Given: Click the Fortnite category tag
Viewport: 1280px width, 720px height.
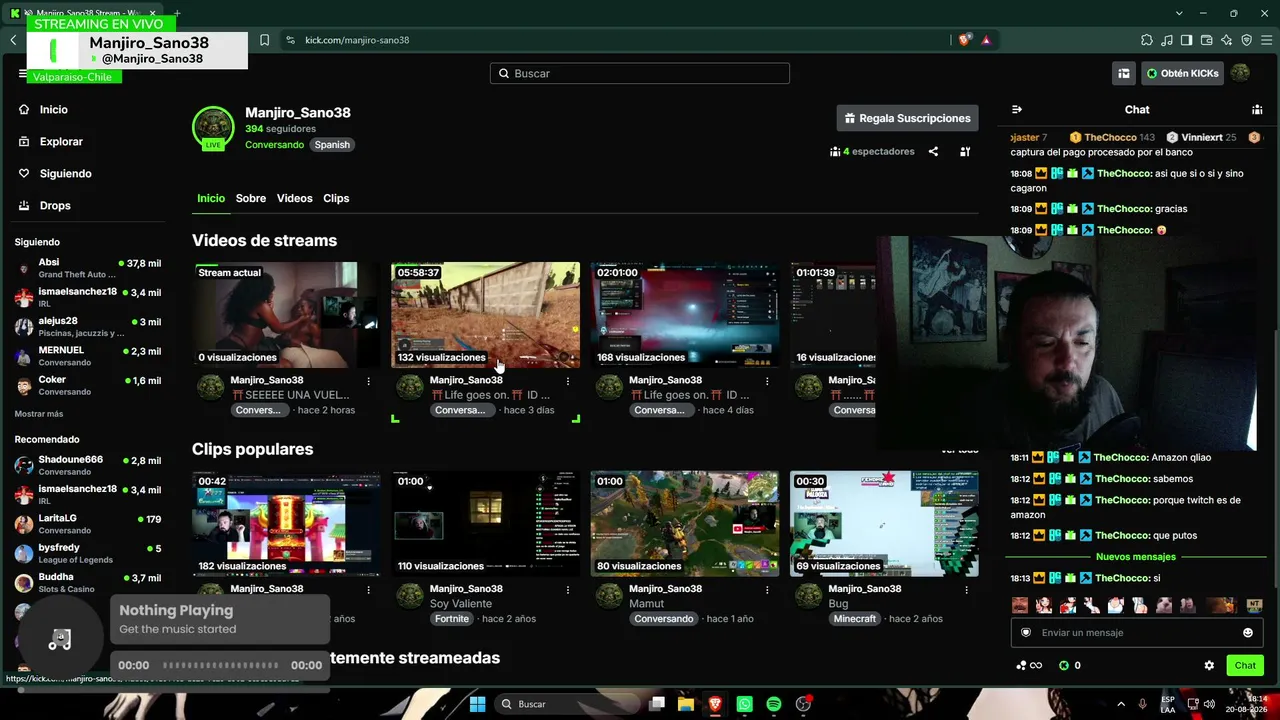Looking at the screenshot, I should click(x=452, y=619).
